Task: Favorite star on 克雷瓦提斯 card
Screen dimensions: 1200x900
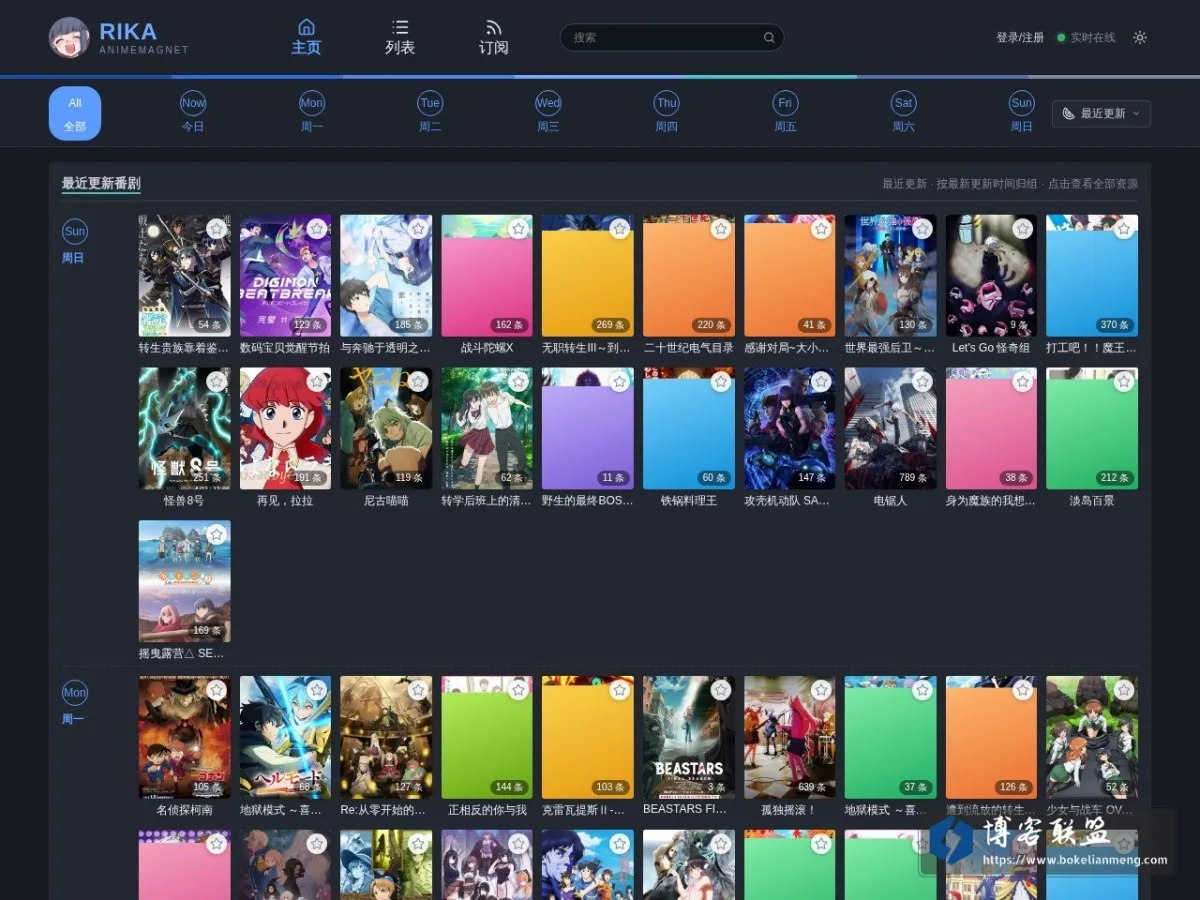Action: point(620,691)
